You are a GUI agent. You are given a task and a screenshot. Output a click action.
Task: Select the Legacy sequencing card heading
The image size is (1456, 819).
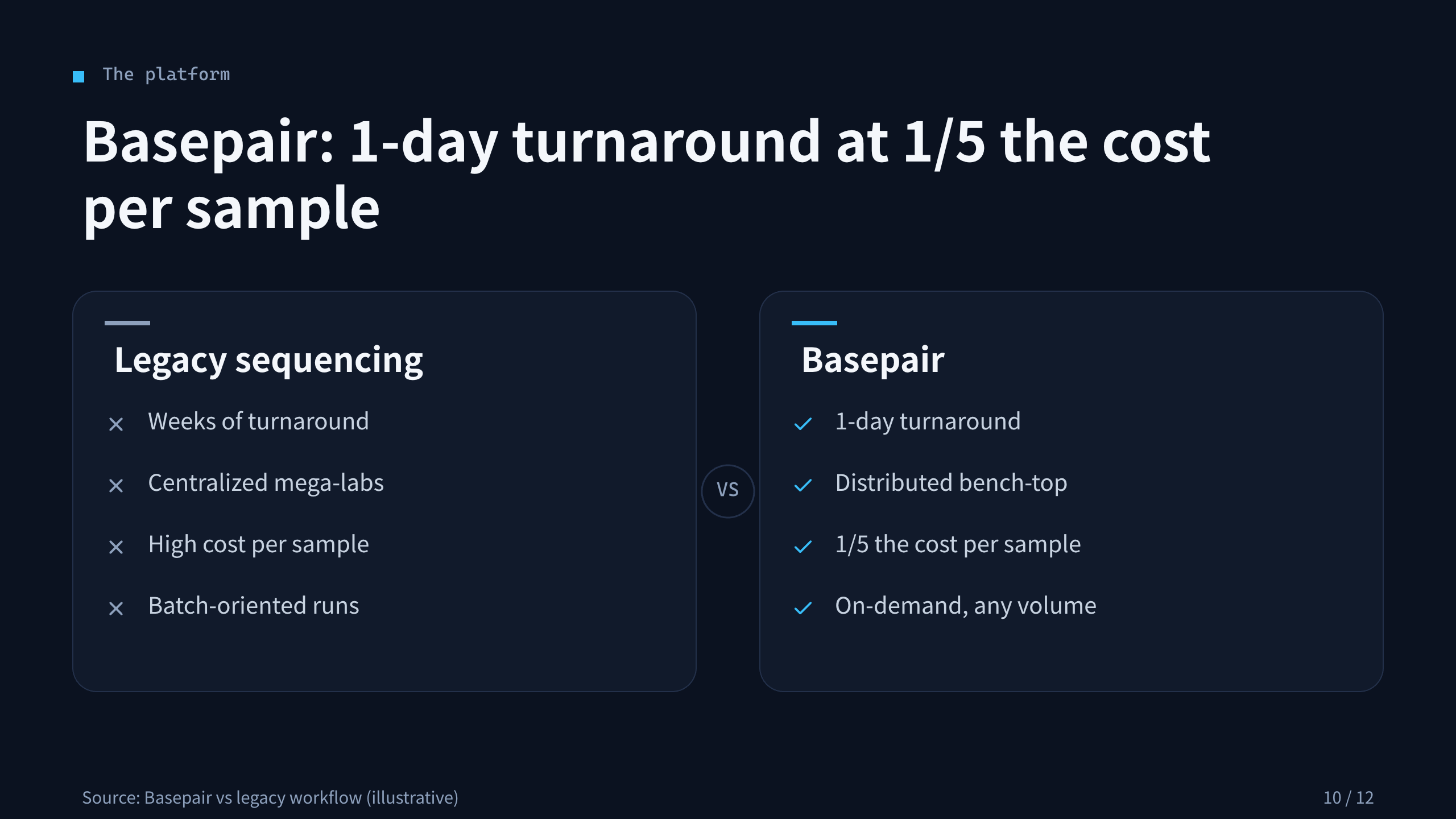(268, 360)
